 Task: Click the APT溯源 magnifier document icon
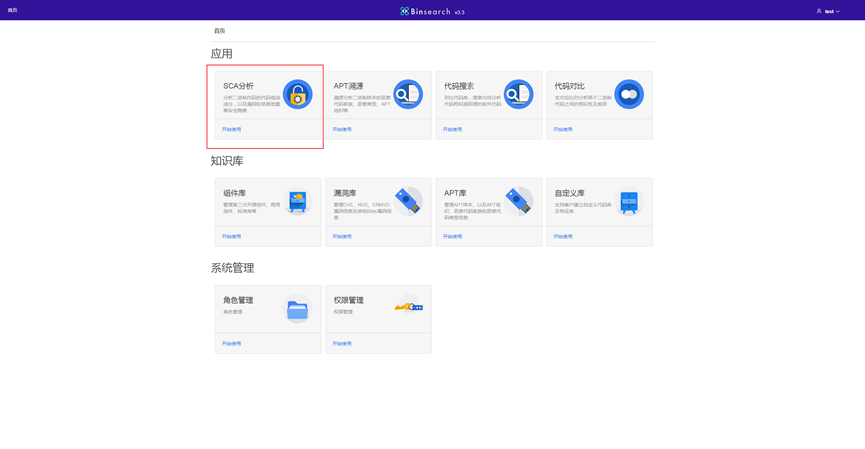pos(408,95)
